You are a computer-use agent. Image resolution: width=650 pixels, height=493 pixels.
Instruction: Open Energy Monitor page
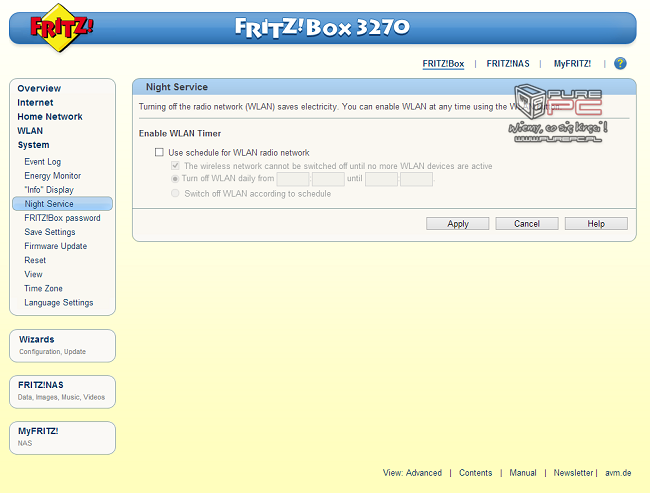pyautogui.click(x=53, y=176)
